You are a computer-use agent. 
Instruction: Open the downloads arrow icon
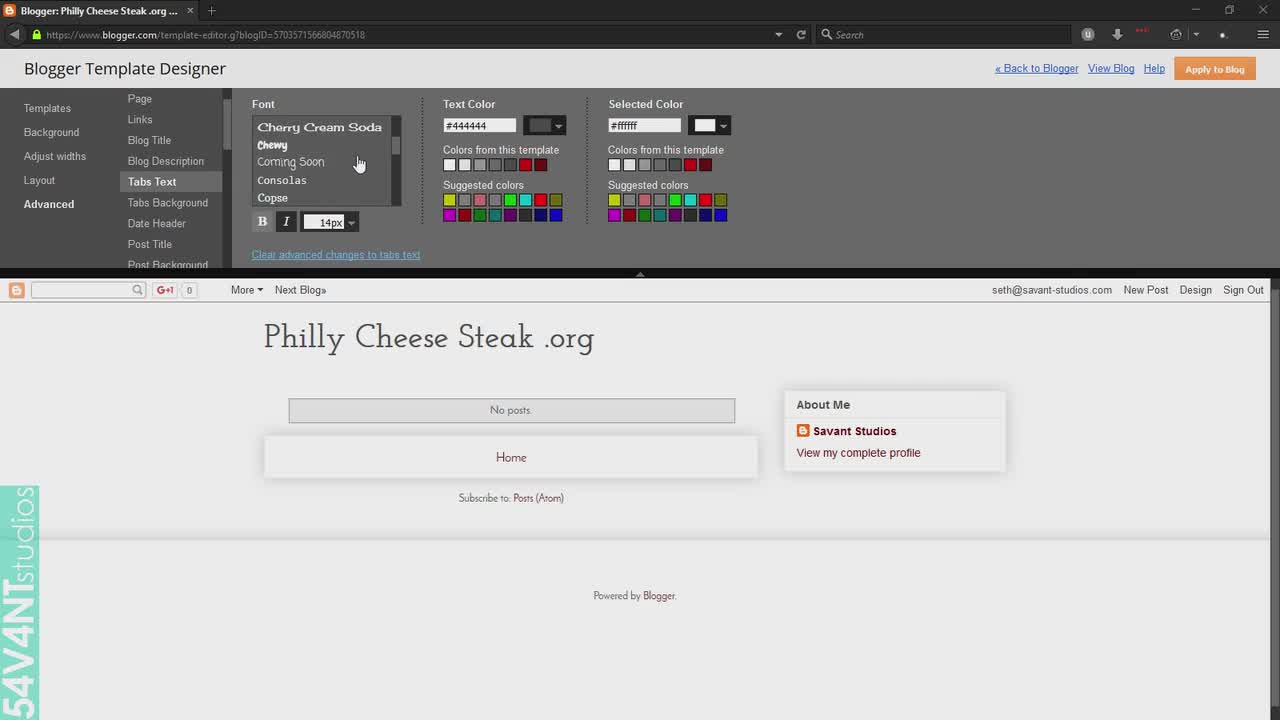click(1117, 34)
